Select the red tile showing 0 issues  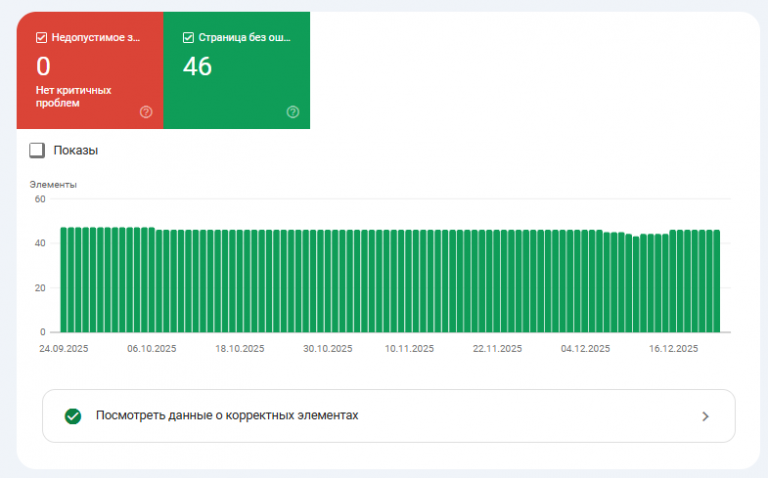tap(90, 72)
